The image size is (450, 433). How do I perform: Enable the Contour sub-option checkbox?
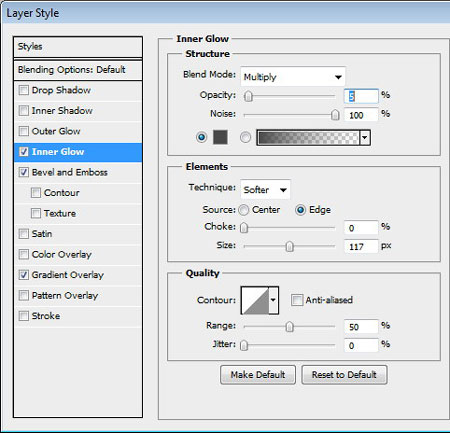[36, 193]
